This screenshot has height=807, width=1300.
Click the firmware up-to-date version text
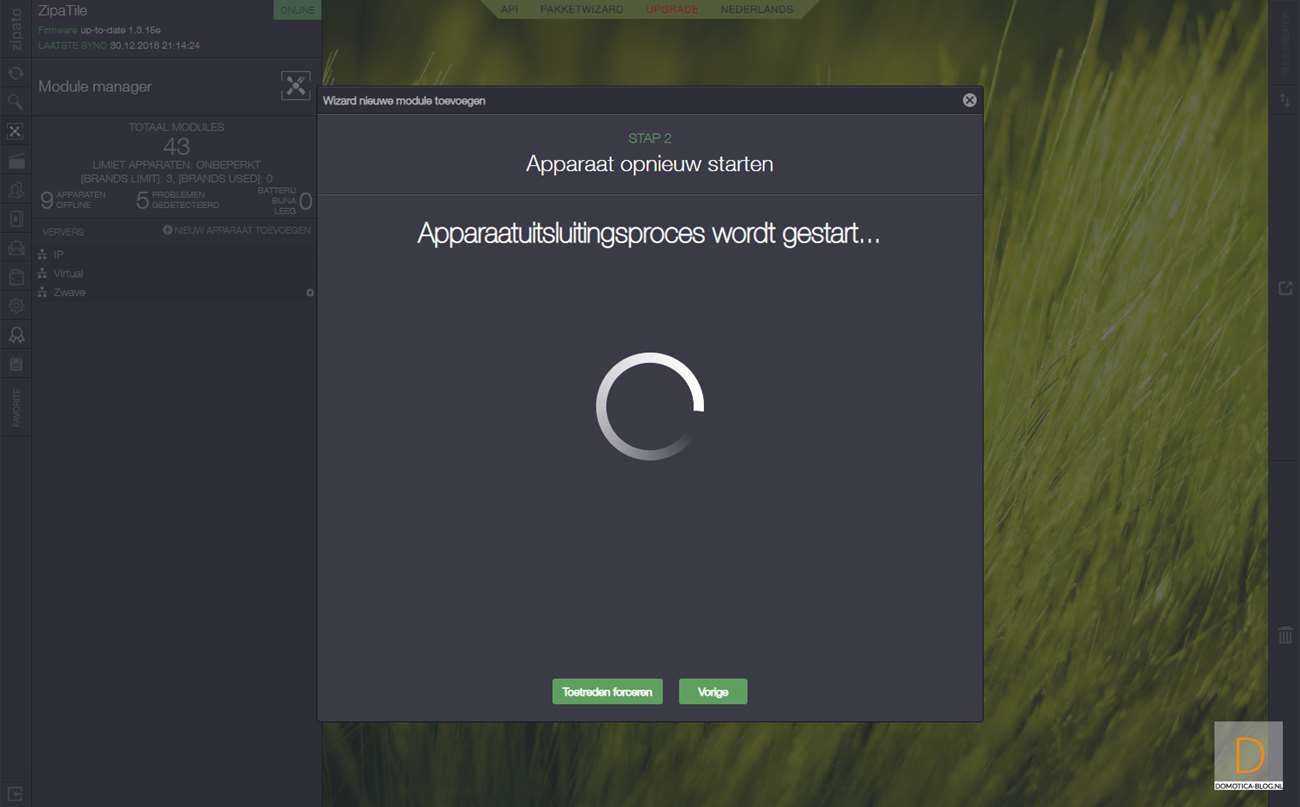99,30
